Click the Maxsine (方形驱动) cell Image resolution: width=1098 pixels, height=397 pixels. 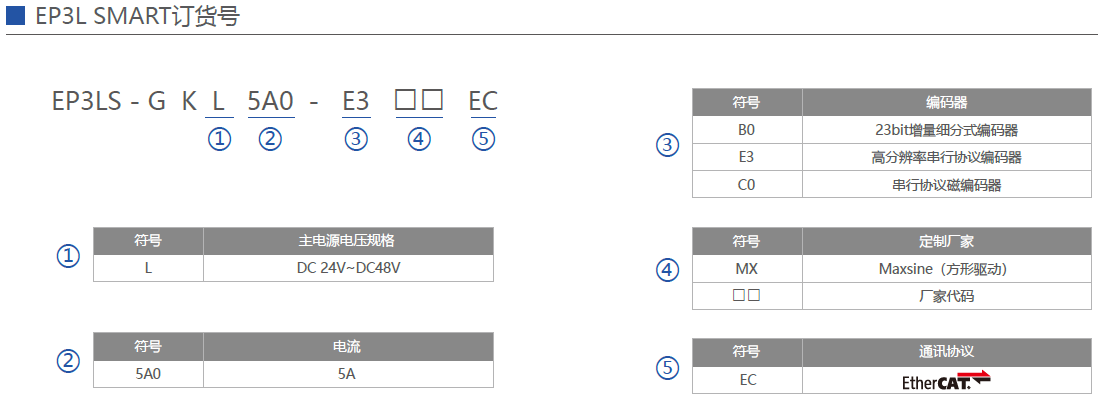click(947, 269)
